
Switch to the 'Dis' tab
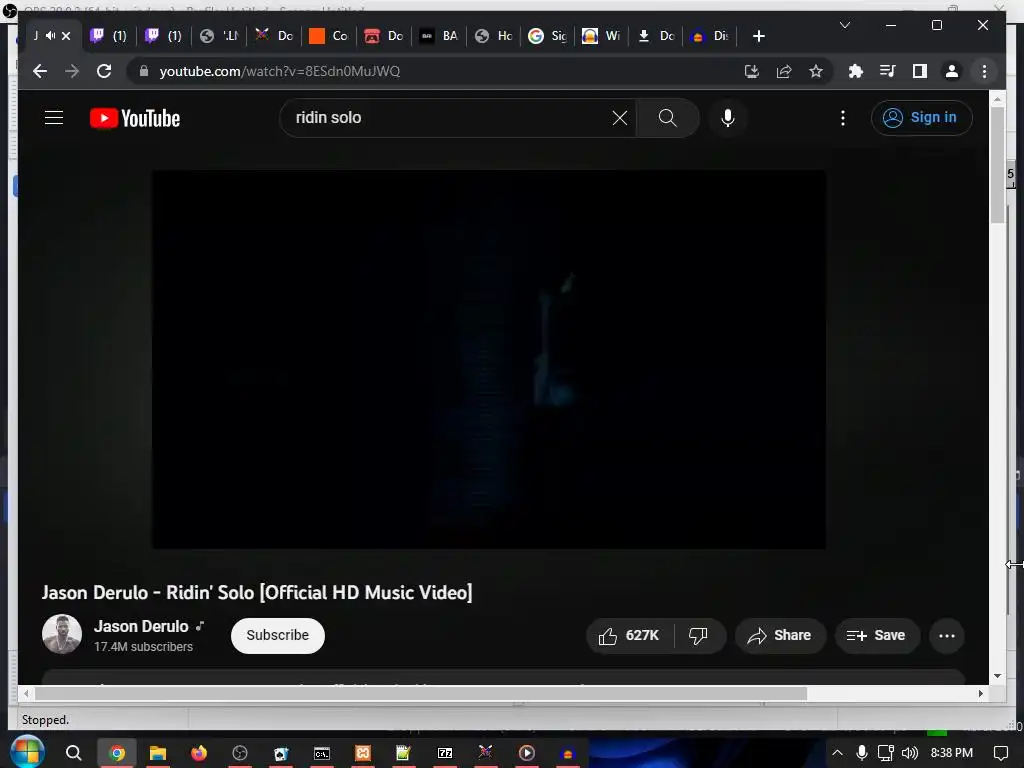click(x=710, y=36)
